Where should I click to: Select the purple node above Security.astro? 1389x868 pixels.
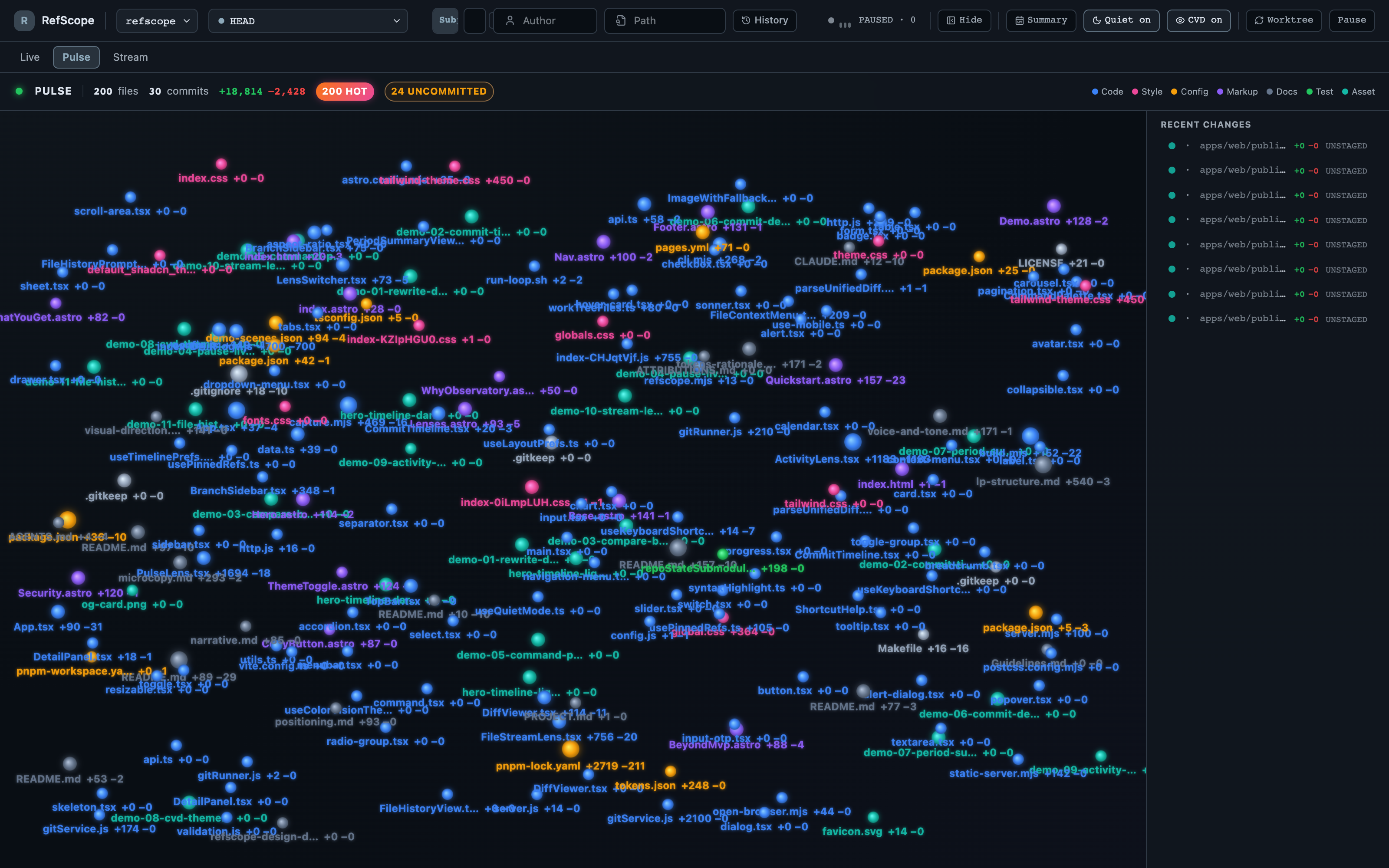point(78,578)
